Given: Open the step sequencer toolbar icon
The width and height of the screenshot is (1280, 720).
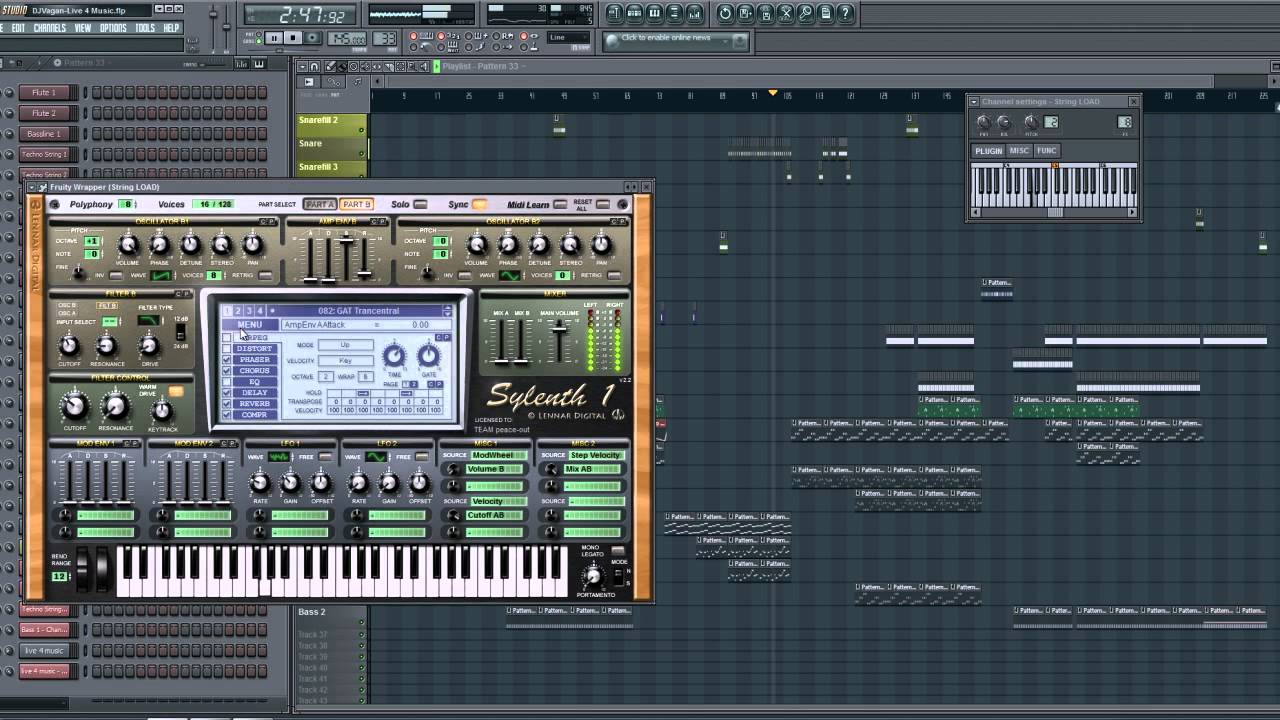Looking at the screenshot, I should [635, 13].
